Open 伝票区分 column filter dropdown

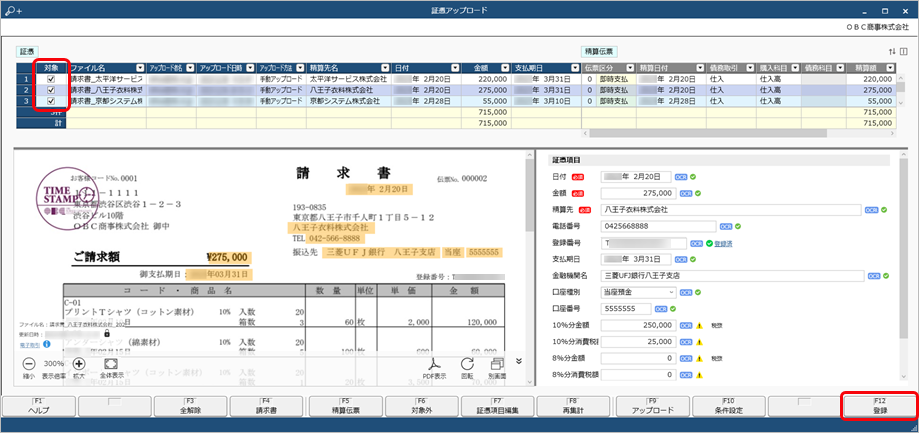point(631,68)
